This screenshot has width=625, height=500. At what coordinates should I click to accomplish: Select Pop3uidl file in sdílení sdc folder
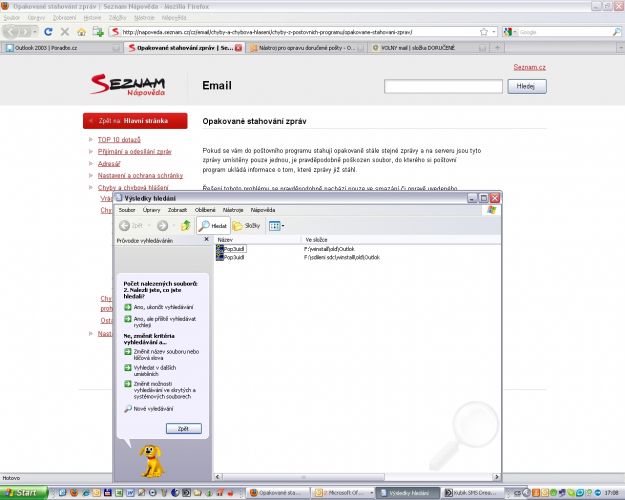230,258
